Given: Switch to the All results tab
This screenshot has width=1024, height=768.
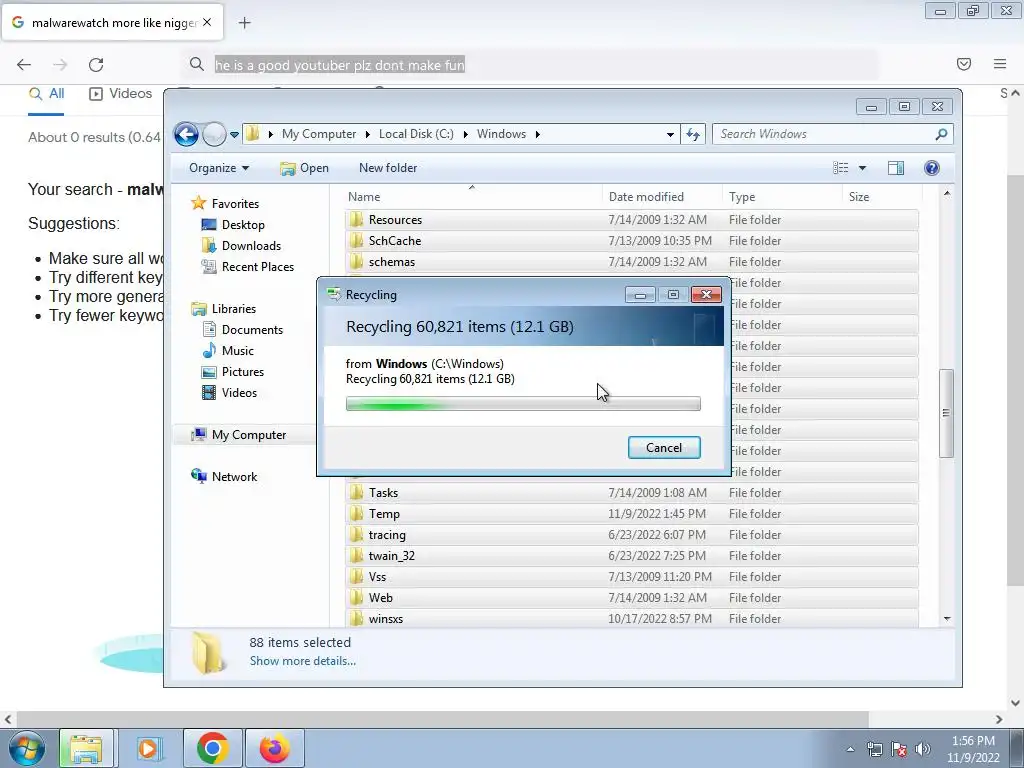Looking at the screenshot, I should coord(46,94).
